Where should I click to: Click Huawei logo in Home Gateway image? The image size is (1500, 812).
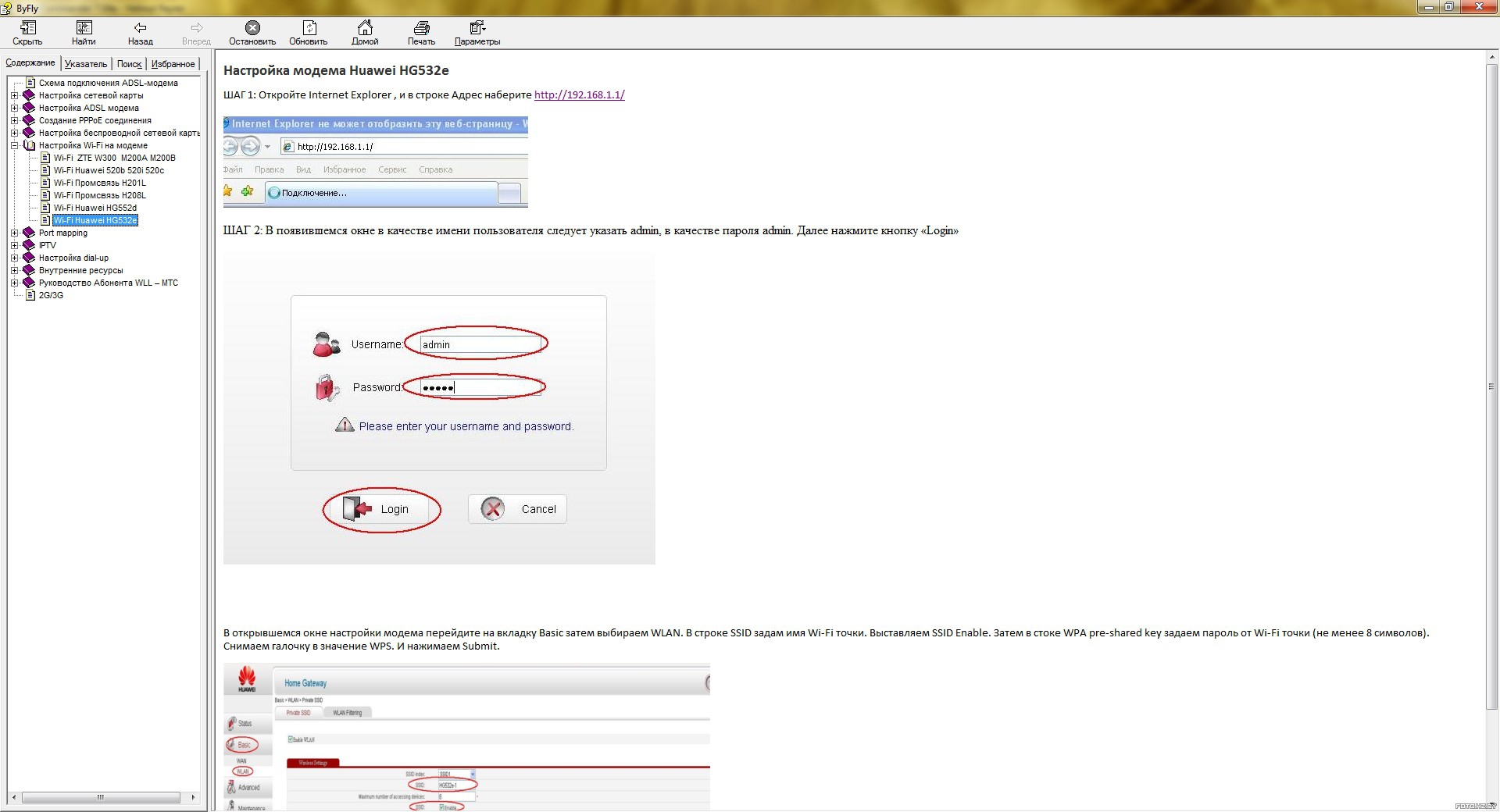247,678
